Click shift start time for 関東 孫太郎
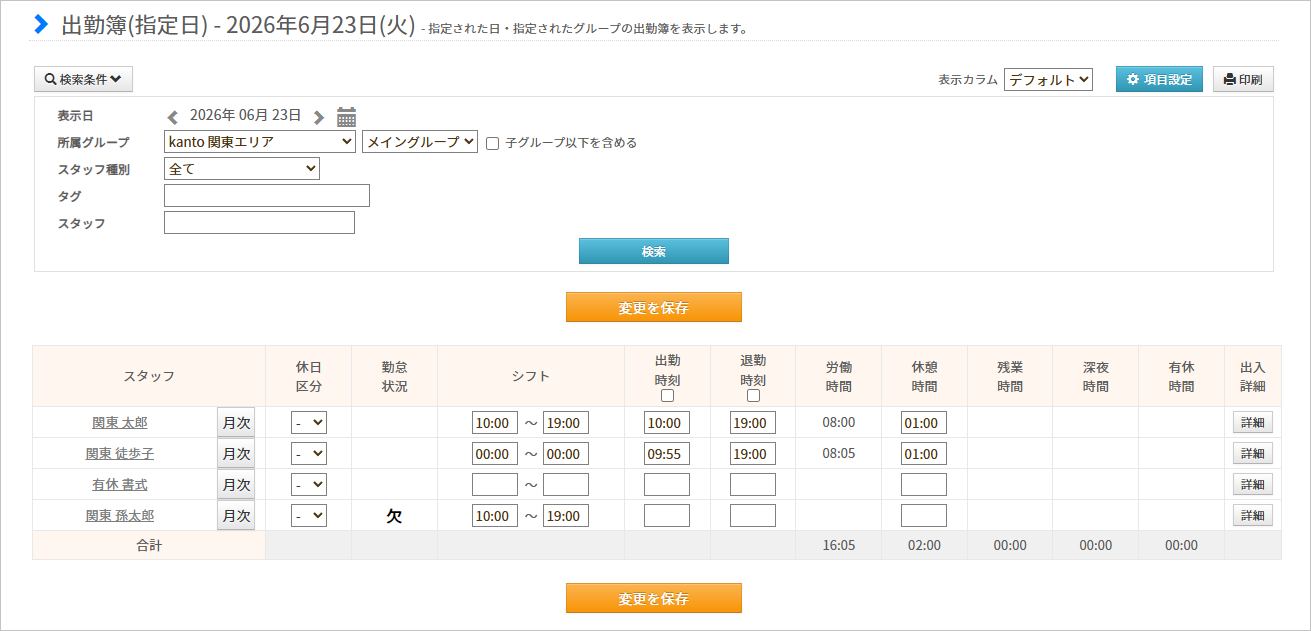Image resolution: width=1311 pixels, height=631 pixels. pyautogui.click(x=495, y=516)
